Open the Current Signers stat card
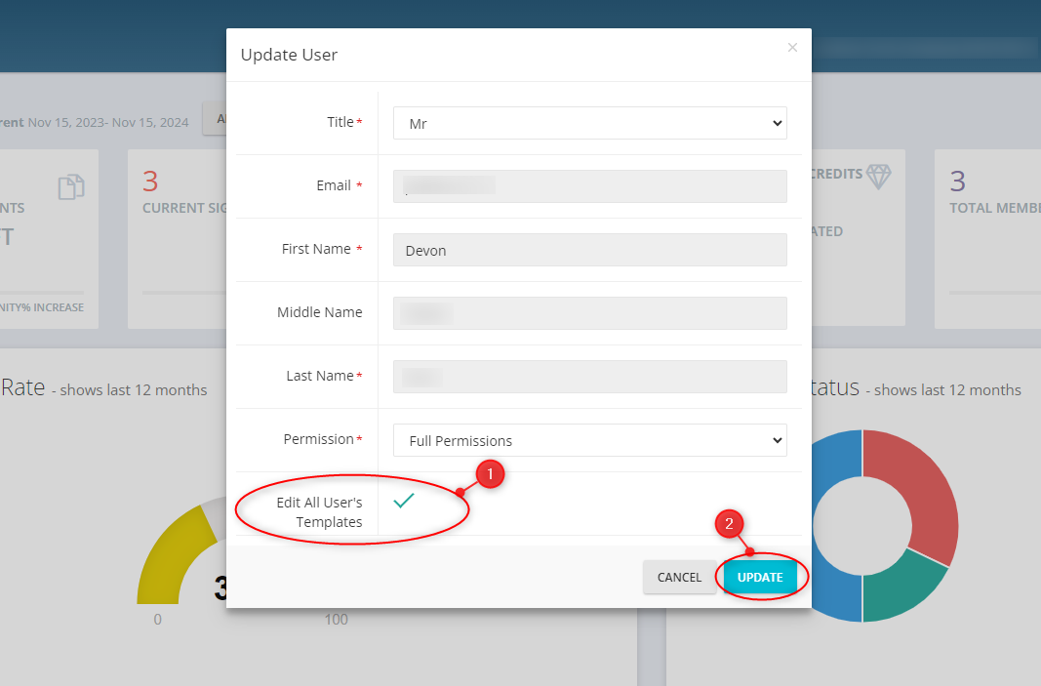The height and width of the screenshot is (686, 1041). [180, 238]
